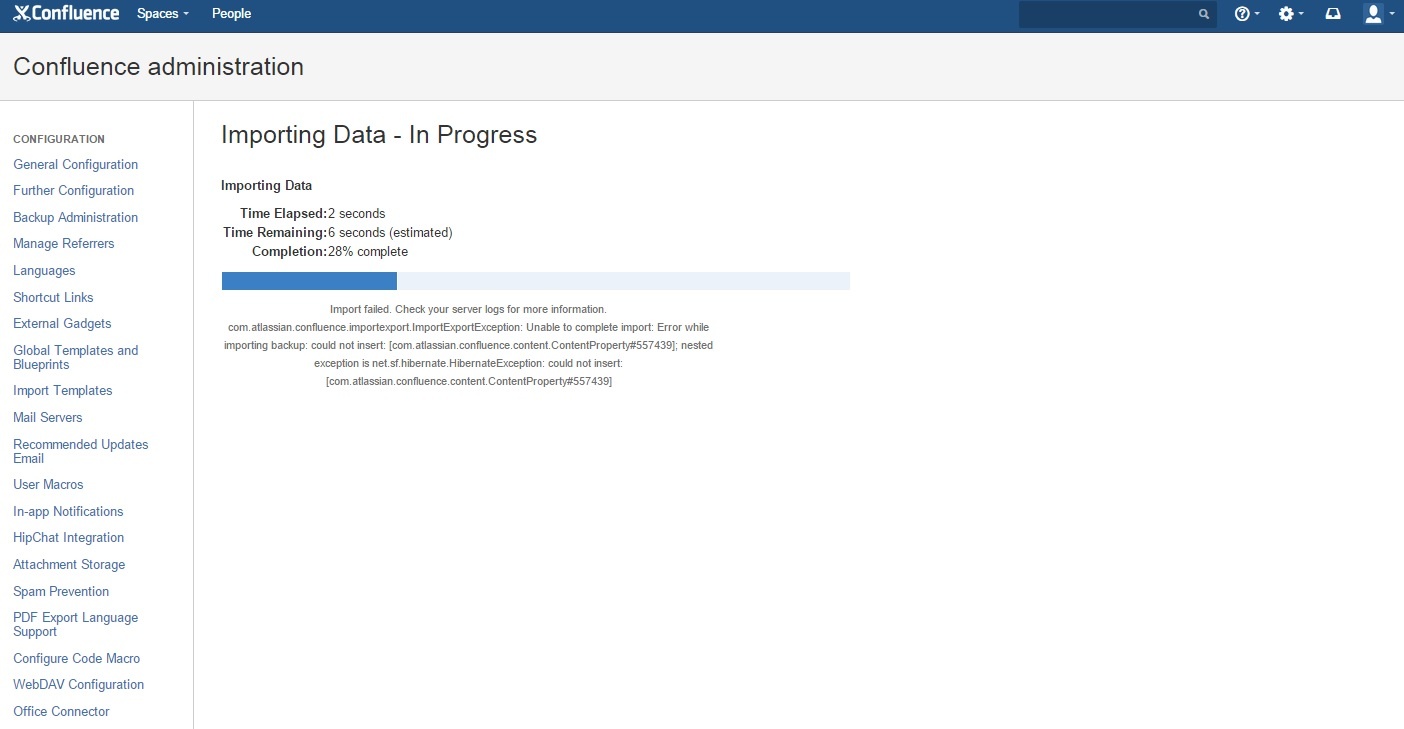Open General Configuration link
Viewport: 1404px width, 729px height.
click(x=76, y=164)
